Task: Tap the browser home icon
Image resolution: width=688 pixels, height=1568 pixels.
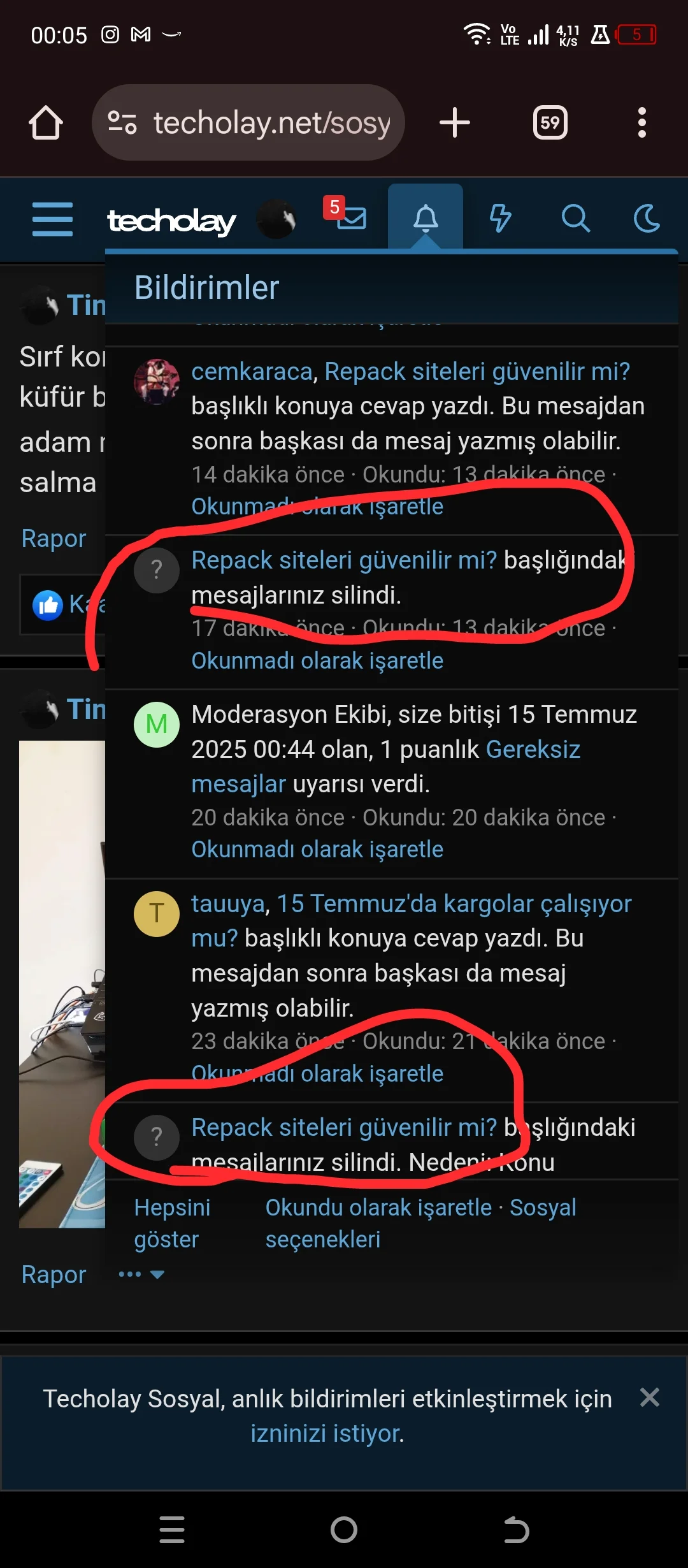Action: [x=46, y=122]
